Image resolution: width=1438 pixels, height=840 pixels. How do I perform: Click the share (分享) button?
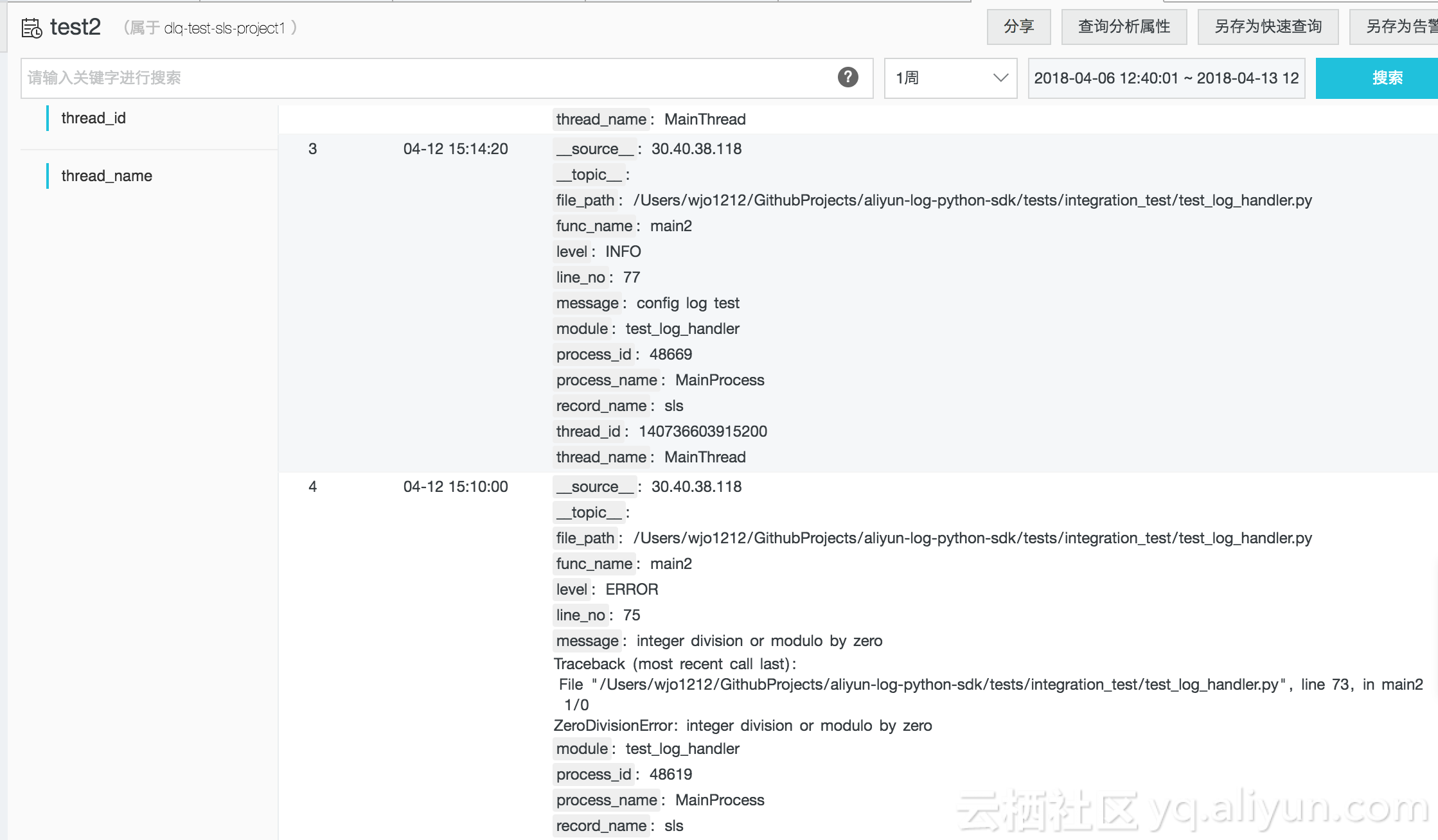tap(1019, 27)
